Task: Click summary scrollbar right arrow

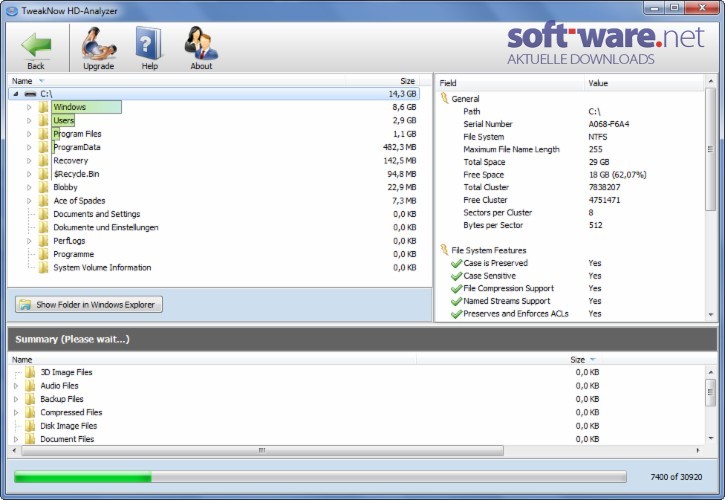Action: point(698,450)
